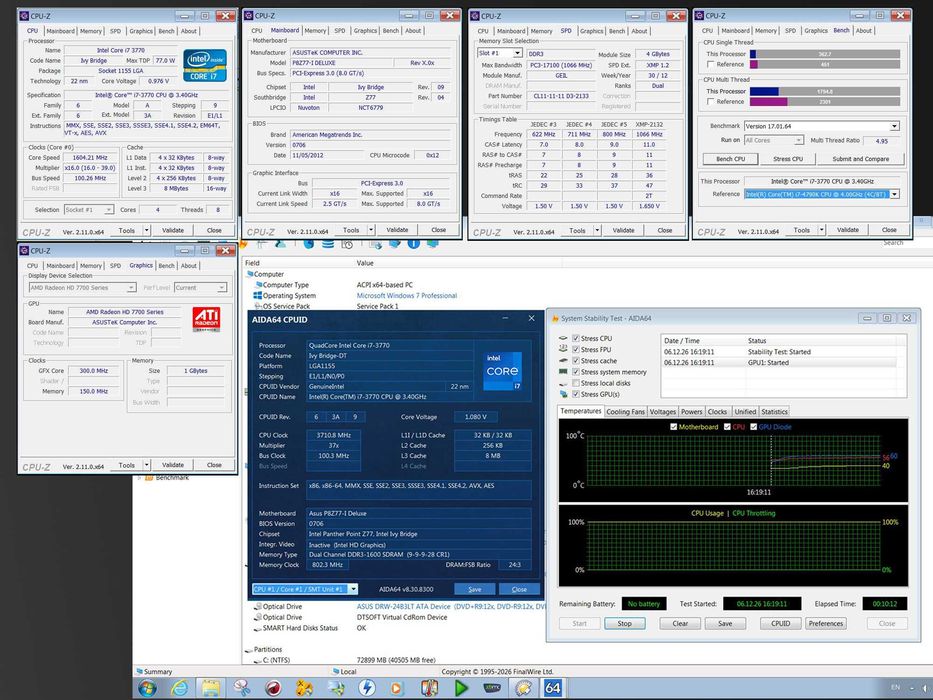Open the Reference processor dropdown in CPU-Z Bench
933x700 pixels.
click(x=894, y=194)
